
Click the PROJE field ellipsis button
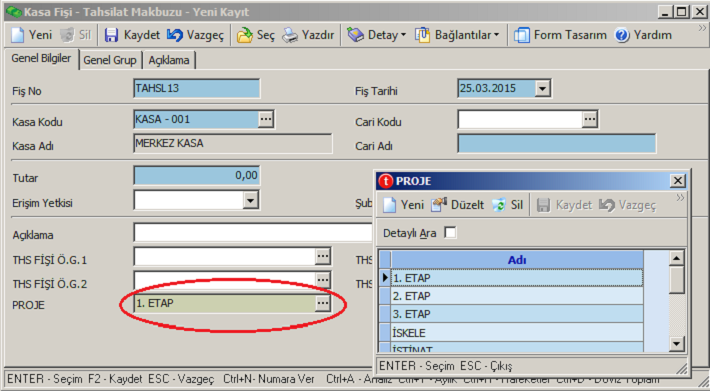click(323, 303)
